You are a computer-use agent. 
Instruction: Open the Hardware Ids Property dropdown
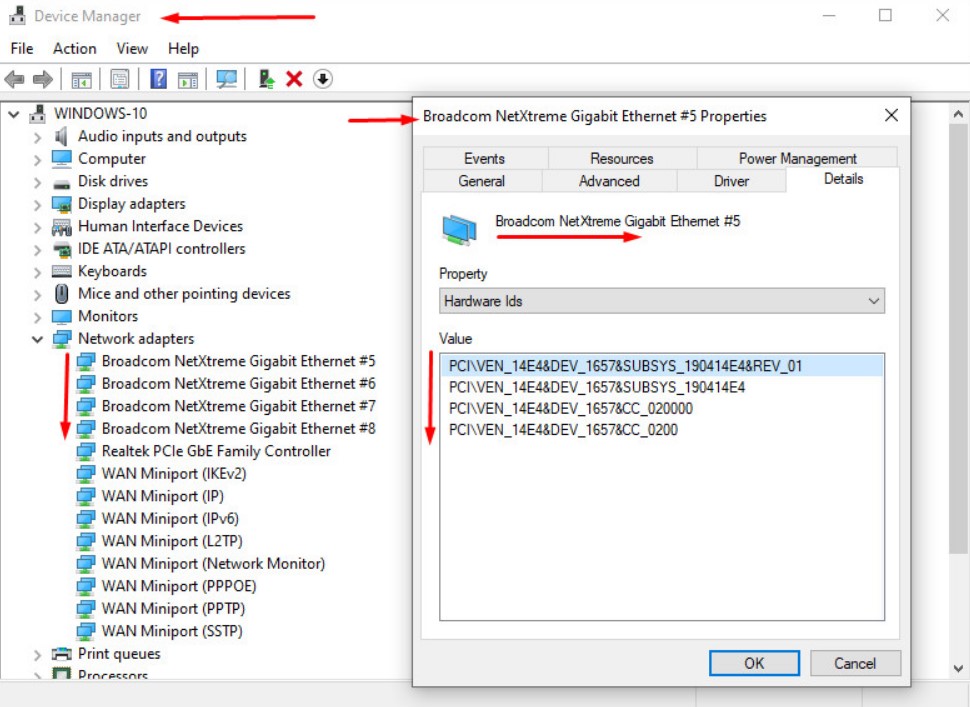coord(661,301)
